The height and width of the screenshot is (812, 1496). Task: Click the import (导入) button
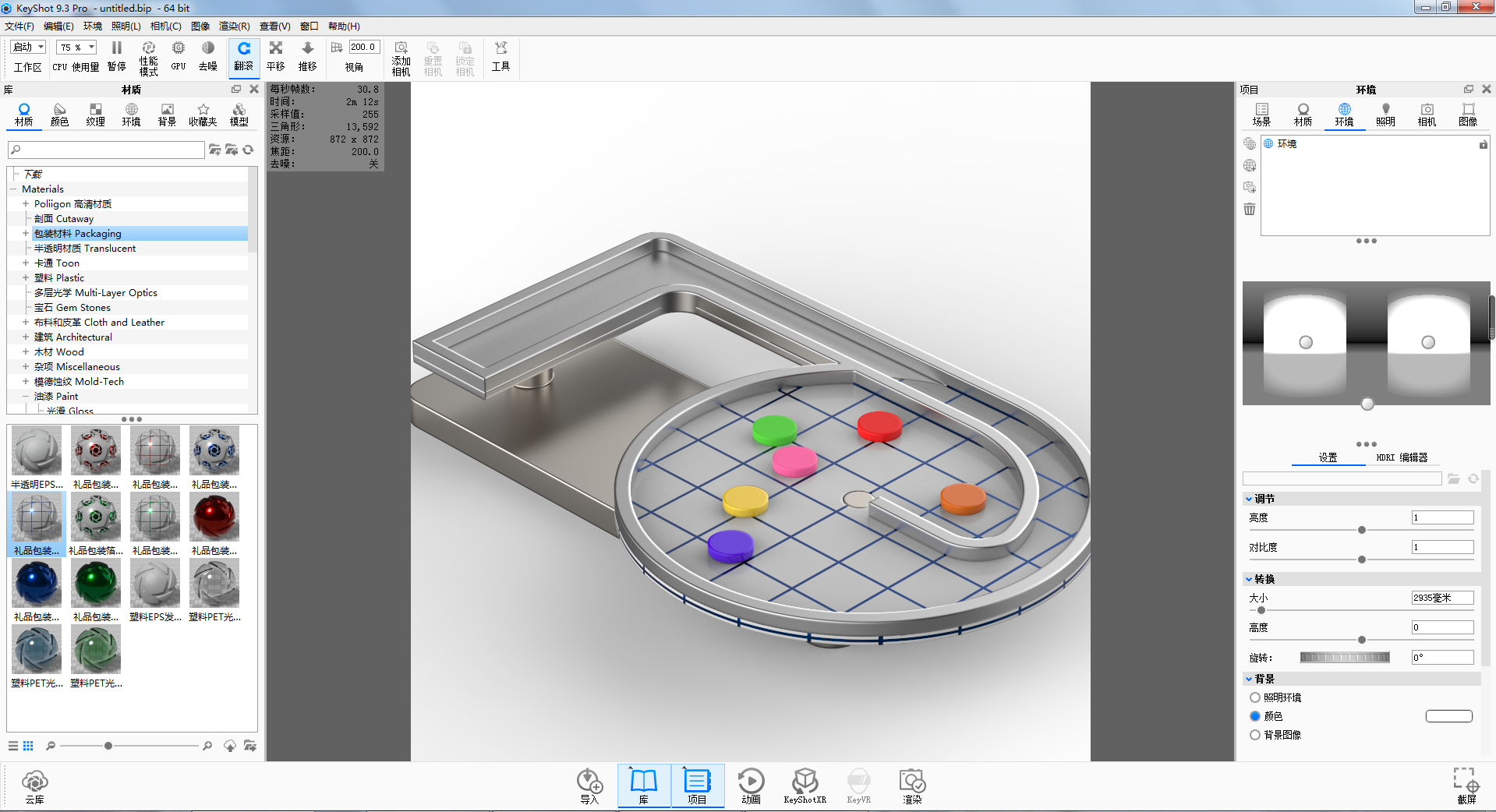pyautogui.click(x=589, y=786)
